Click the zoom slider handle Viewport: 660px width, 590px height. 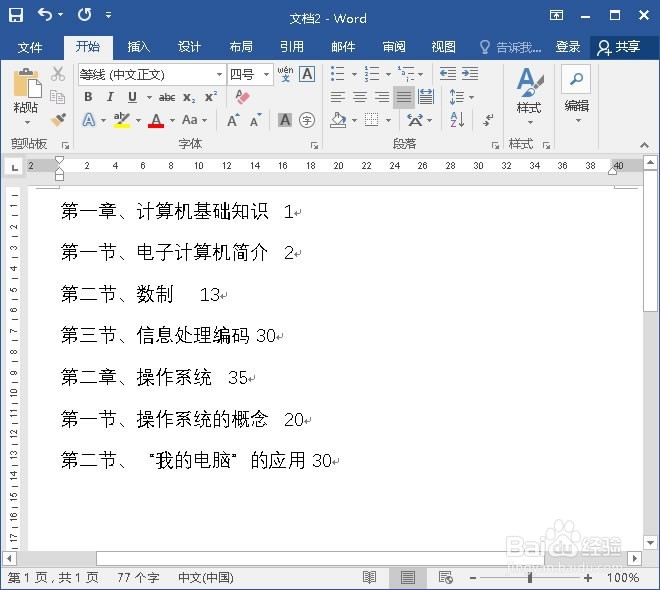pos(530,578)
